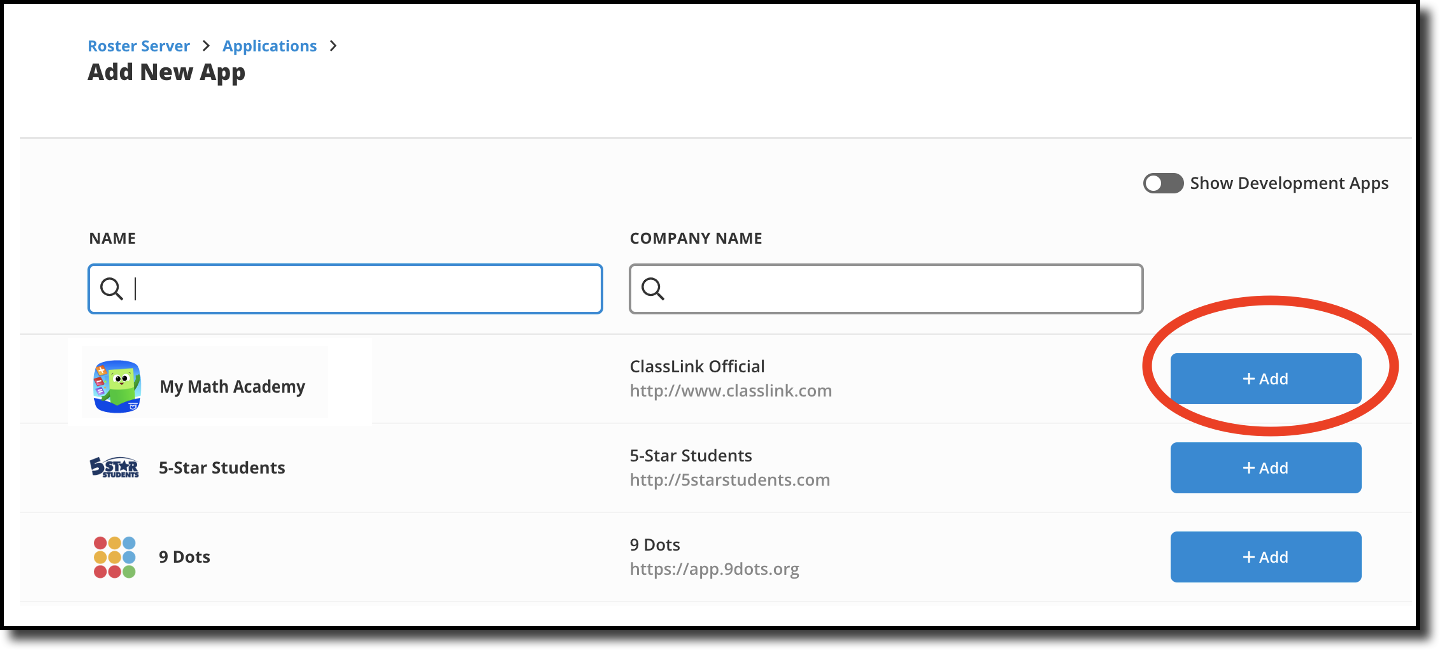Click the chevron after Applications breadcrumb
The height and width of the screenshot is (650, 1440).
click(x=333, y=46)
